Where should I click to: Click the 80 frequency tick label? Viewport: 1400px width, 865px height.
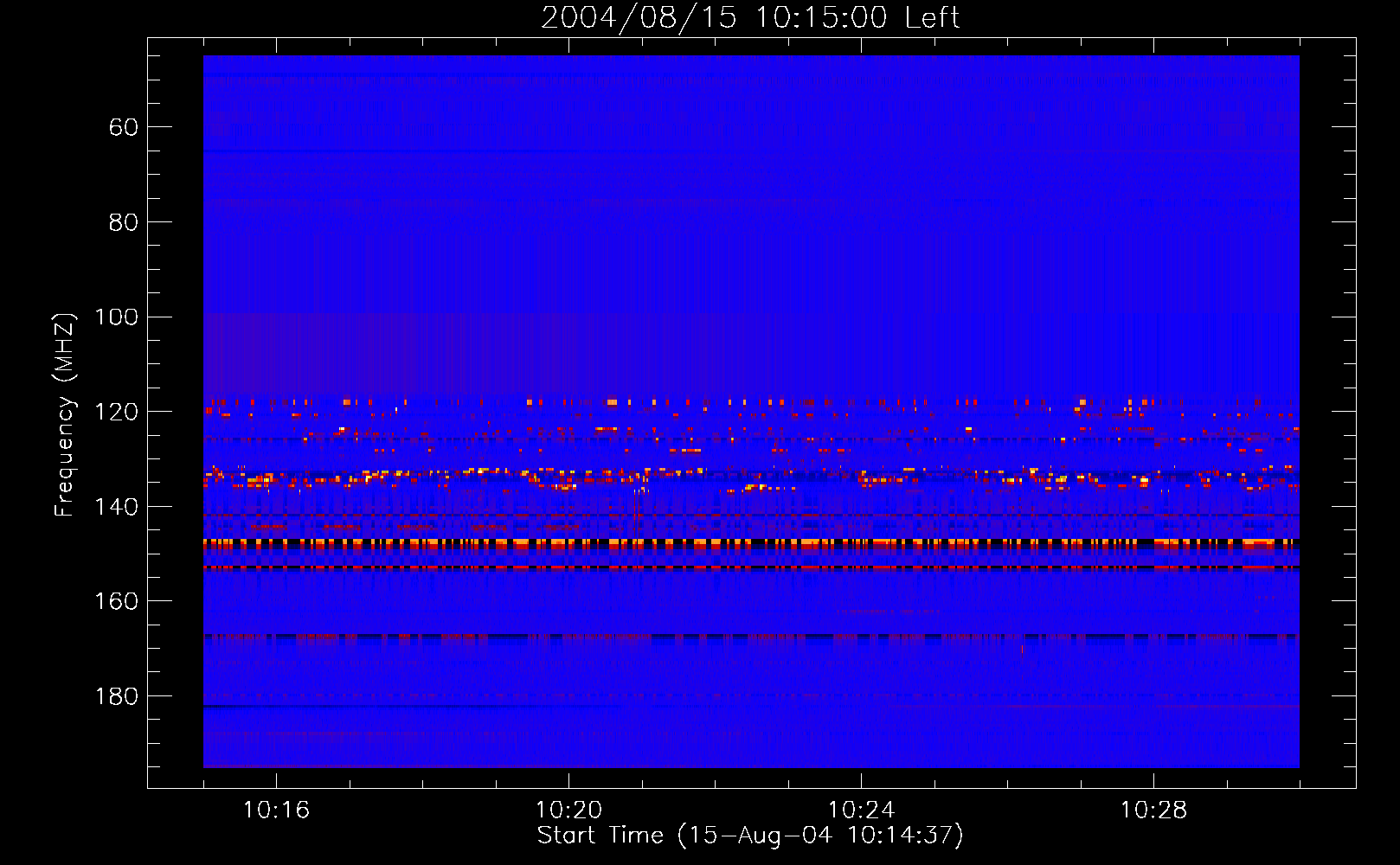tap(124, 222)
